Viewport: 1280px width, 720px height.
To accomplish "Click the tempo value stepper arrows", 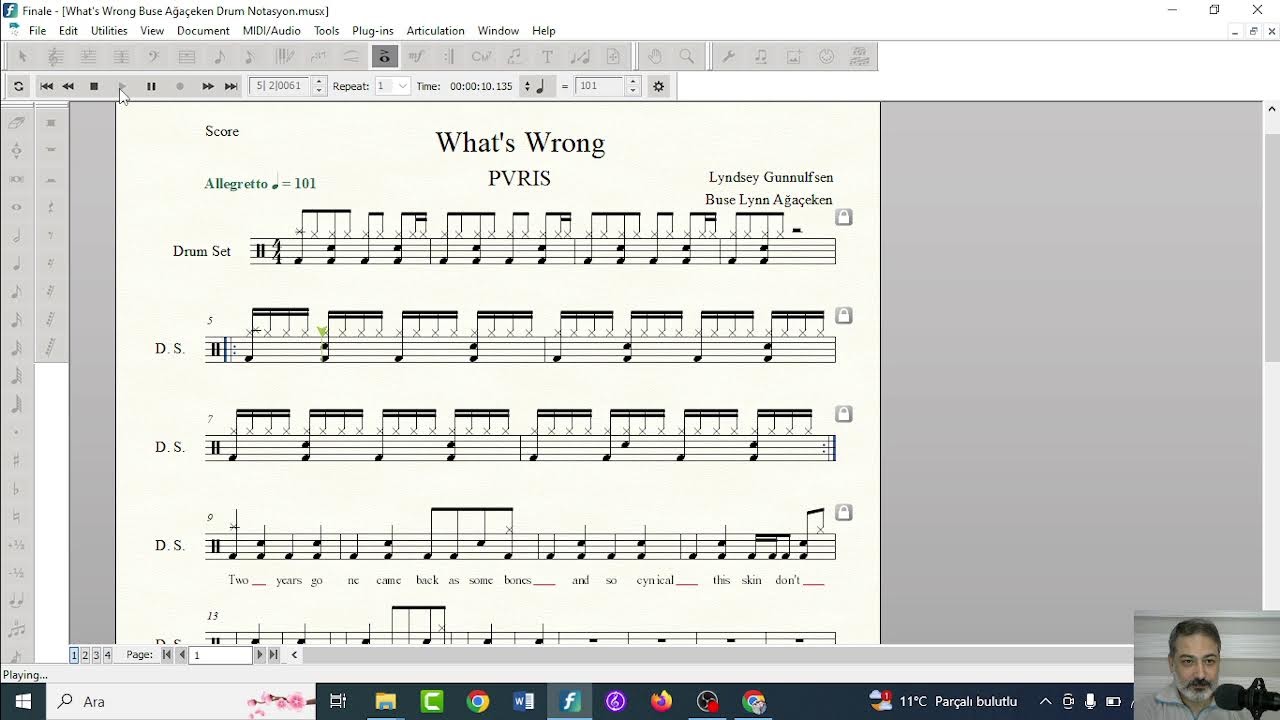I will pos(632,86).
